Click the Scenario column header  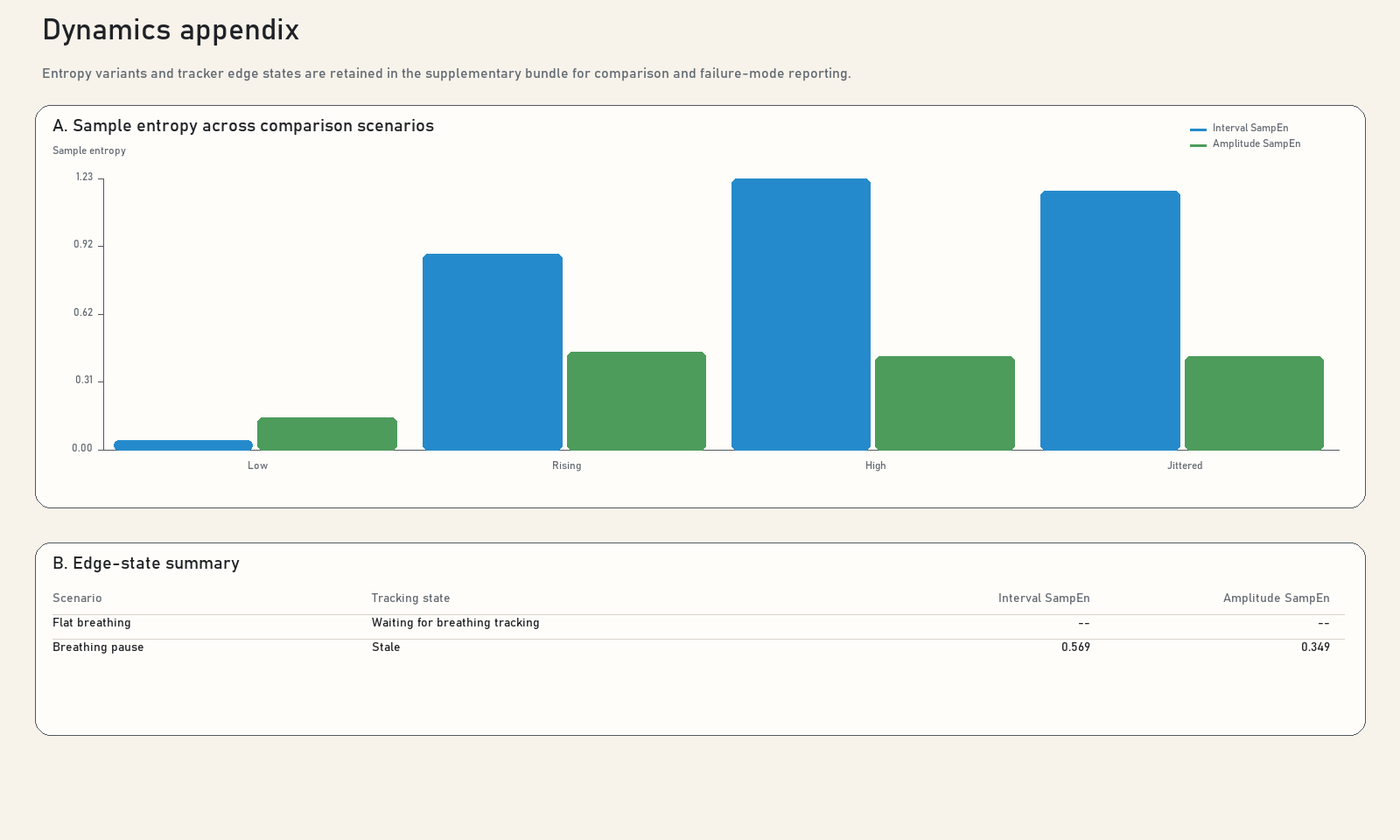(x=77, y=598)
